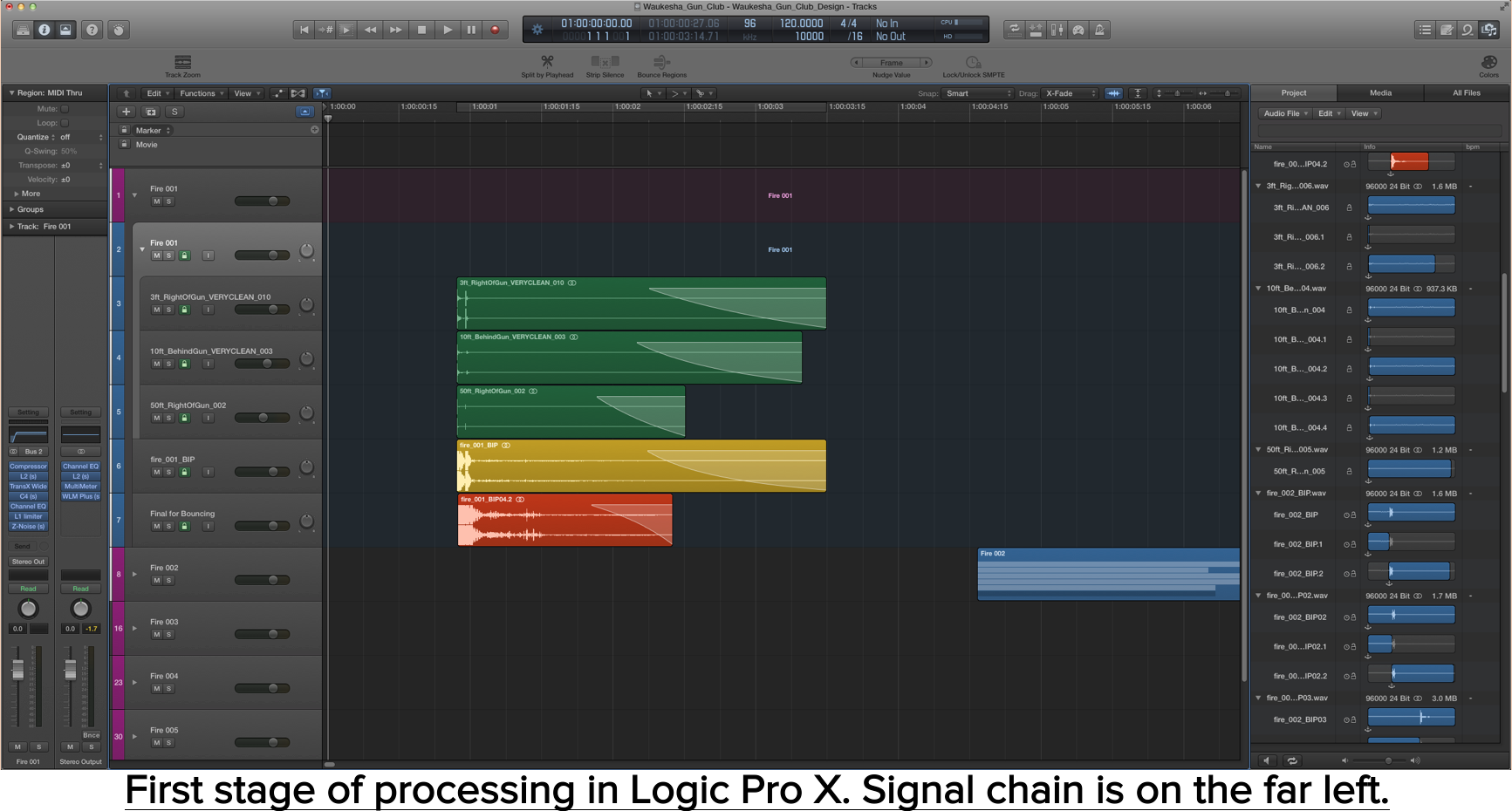Open the Apple Loops browser button
The image size is (1512, 811).
pyautogui.click(x=1468, y=30)
